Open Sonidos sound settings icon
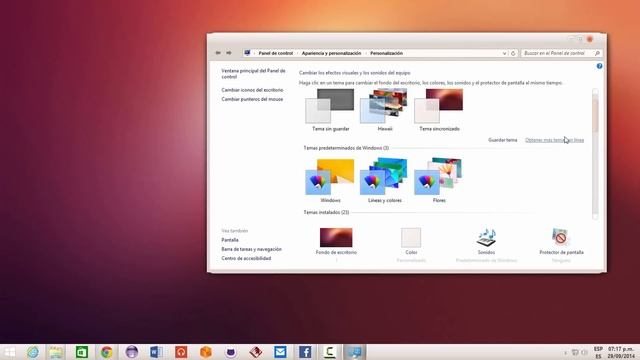640x360 pixels. pos(486,238)
